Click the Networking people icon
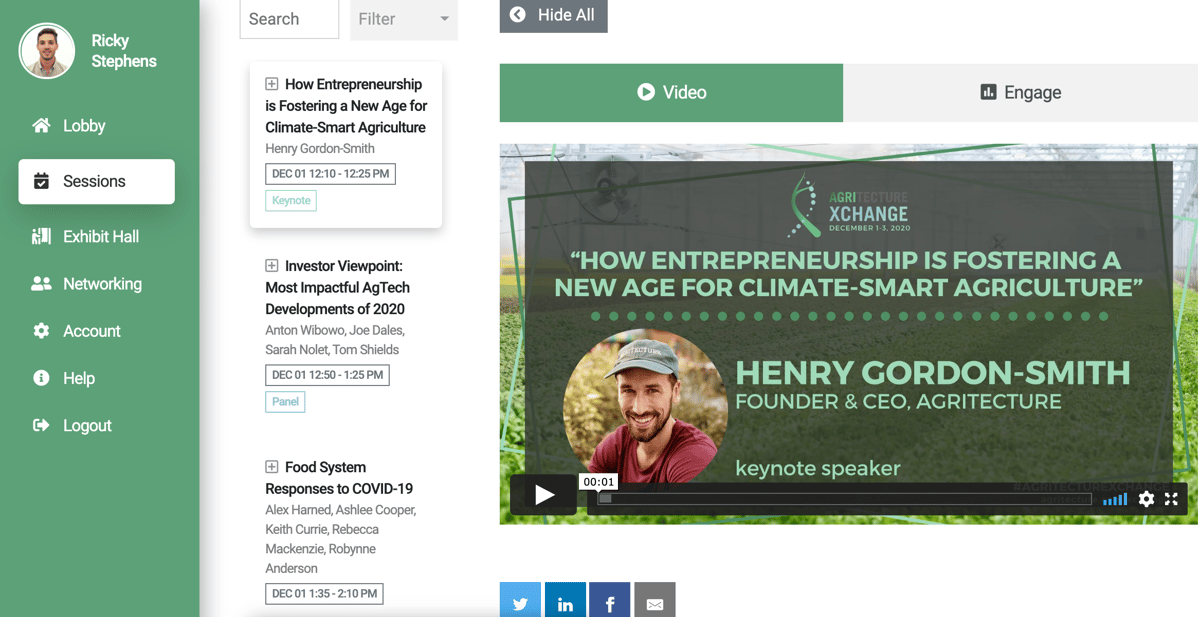 point(41,284)
